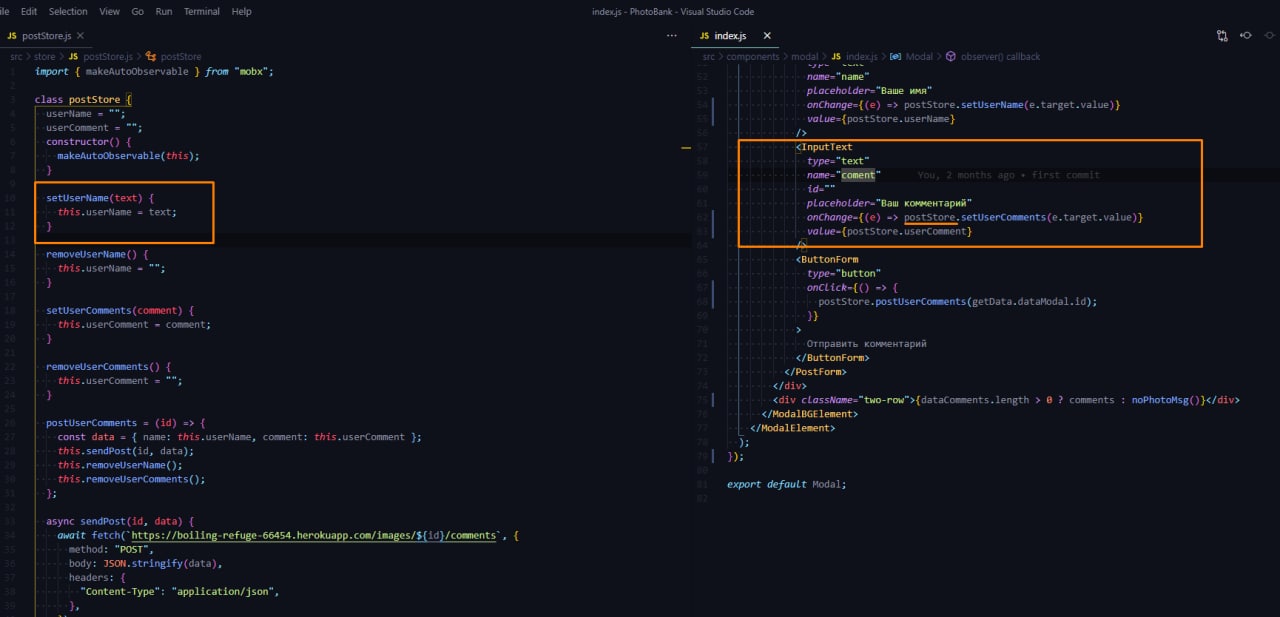Click 'constructor() {' line

pos(88,142)
